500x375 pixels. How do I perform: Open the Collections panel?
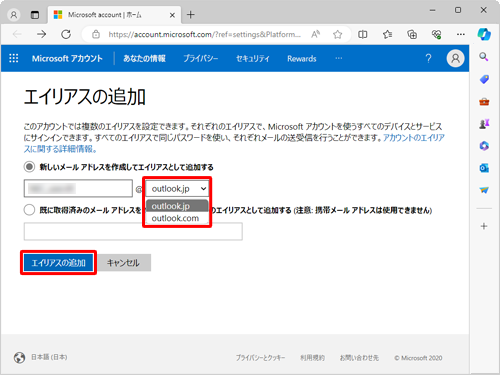(x=412, y=34)
